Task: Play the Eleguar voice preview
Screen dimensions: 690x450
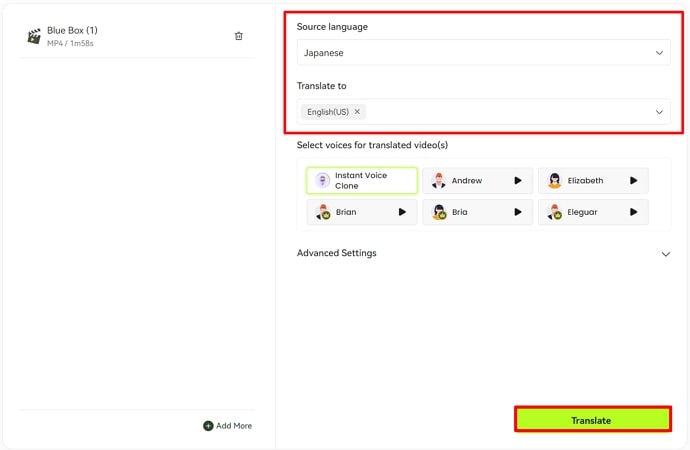Action: (634, 212)
